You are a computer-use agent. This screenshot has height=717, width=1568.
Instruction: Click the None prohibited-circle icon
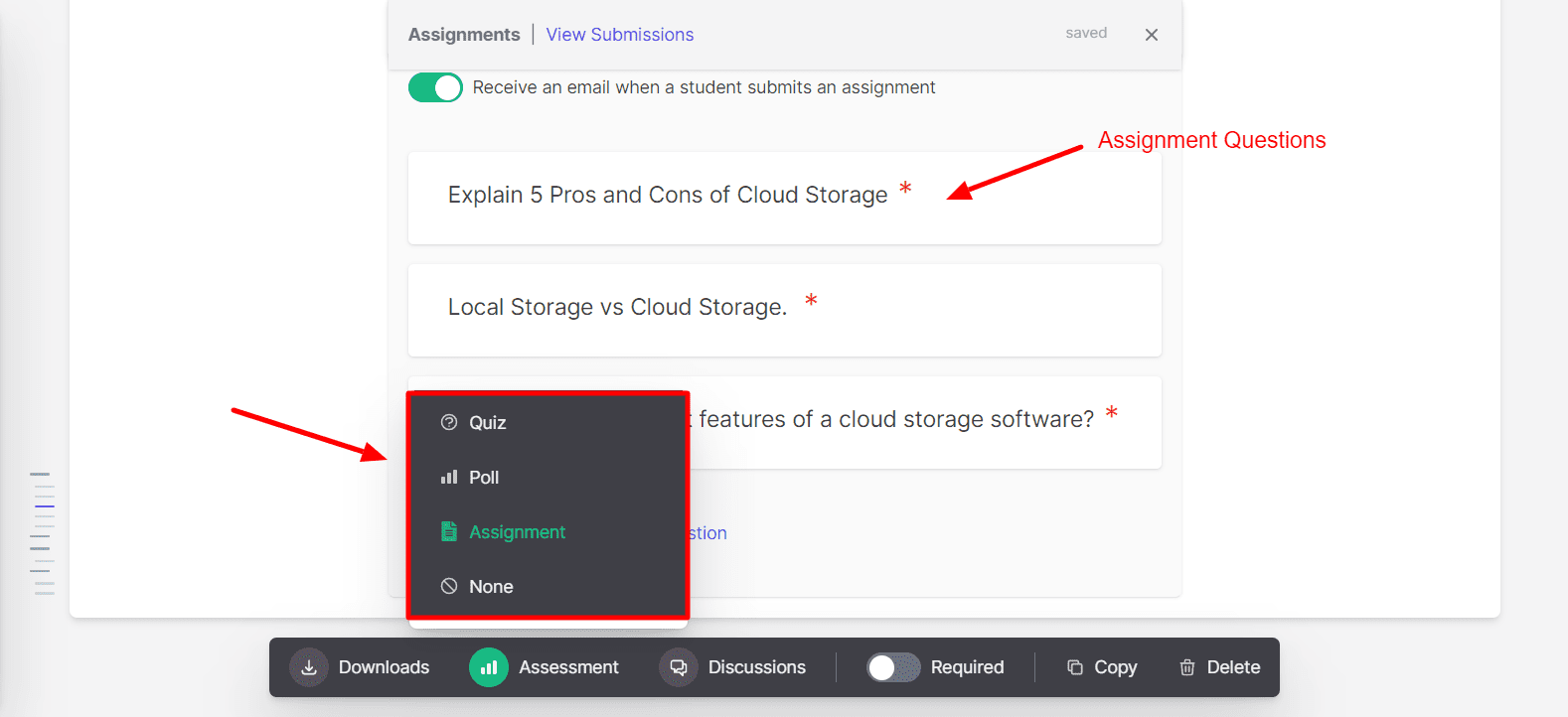point(449,586)
